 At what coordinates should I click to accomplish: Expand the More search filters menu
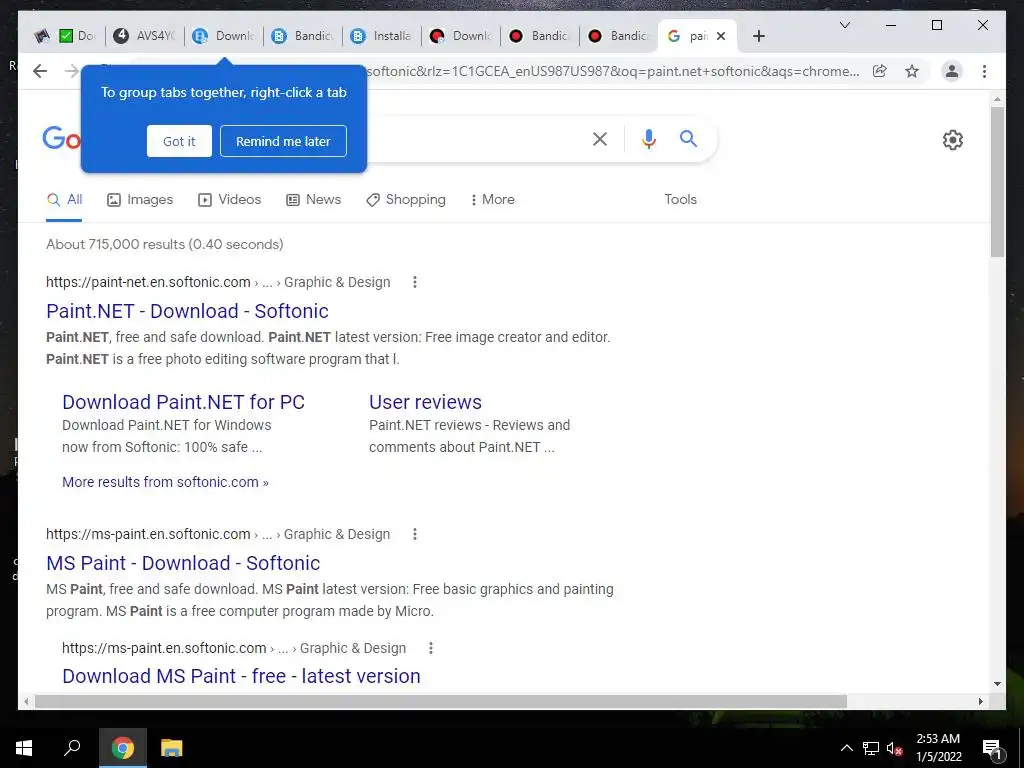492,200
